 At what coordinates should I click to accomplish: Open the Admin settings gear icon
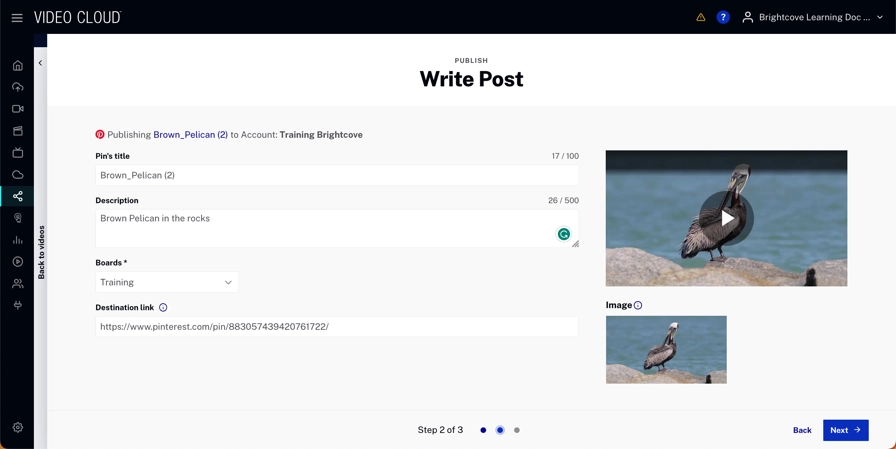point(18,427)
